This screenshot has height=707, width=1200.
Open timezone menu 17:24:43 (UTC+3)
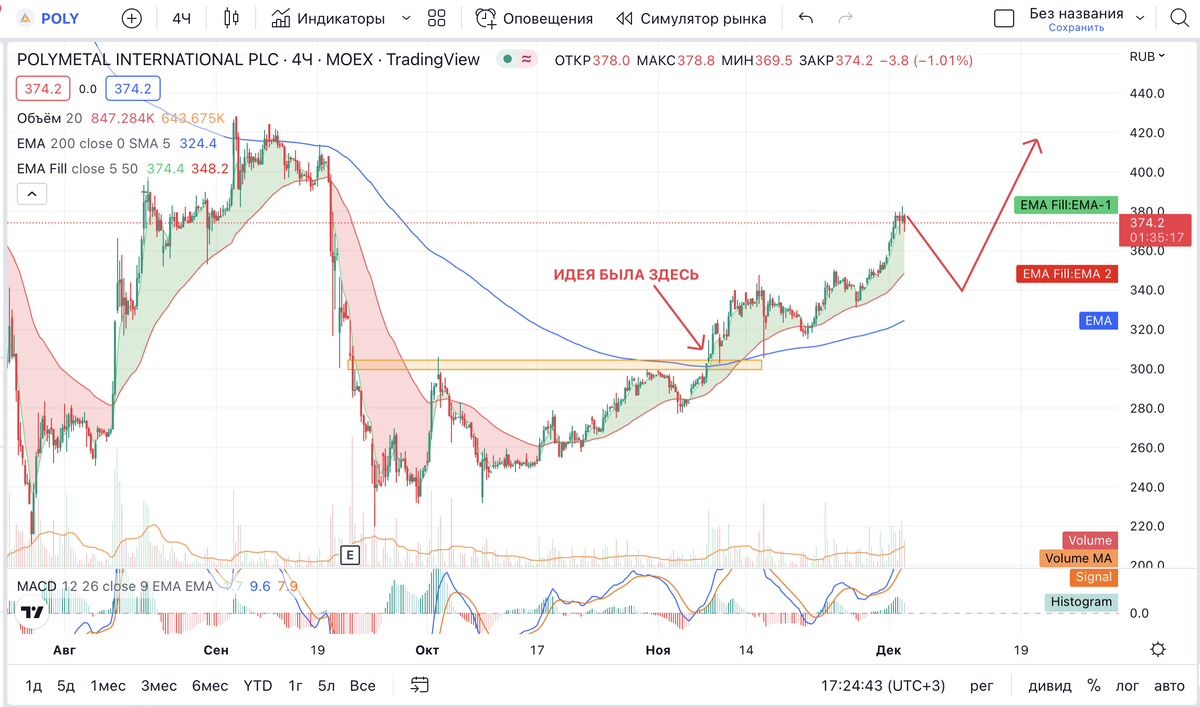(883, 686)
